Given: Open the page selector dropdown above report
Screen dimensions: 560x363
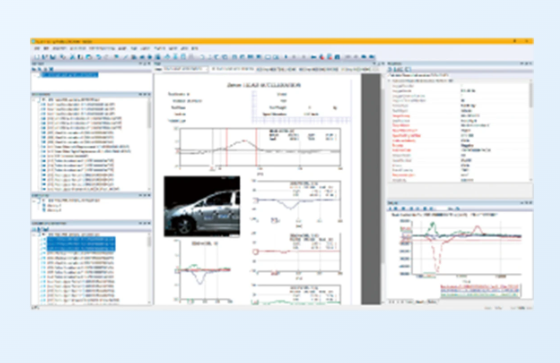Looking at the screenshot, I should pos(184,69).
